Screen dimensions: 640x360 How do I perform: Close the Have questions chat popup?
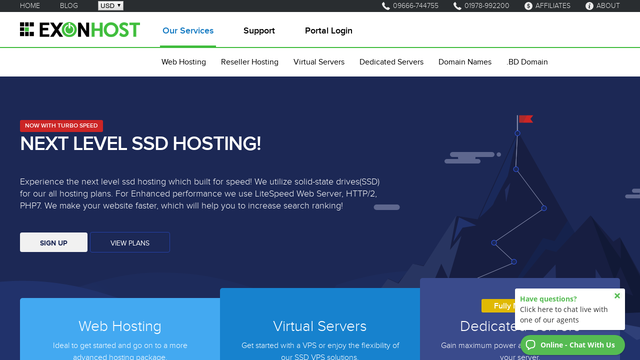coord(617,296)
